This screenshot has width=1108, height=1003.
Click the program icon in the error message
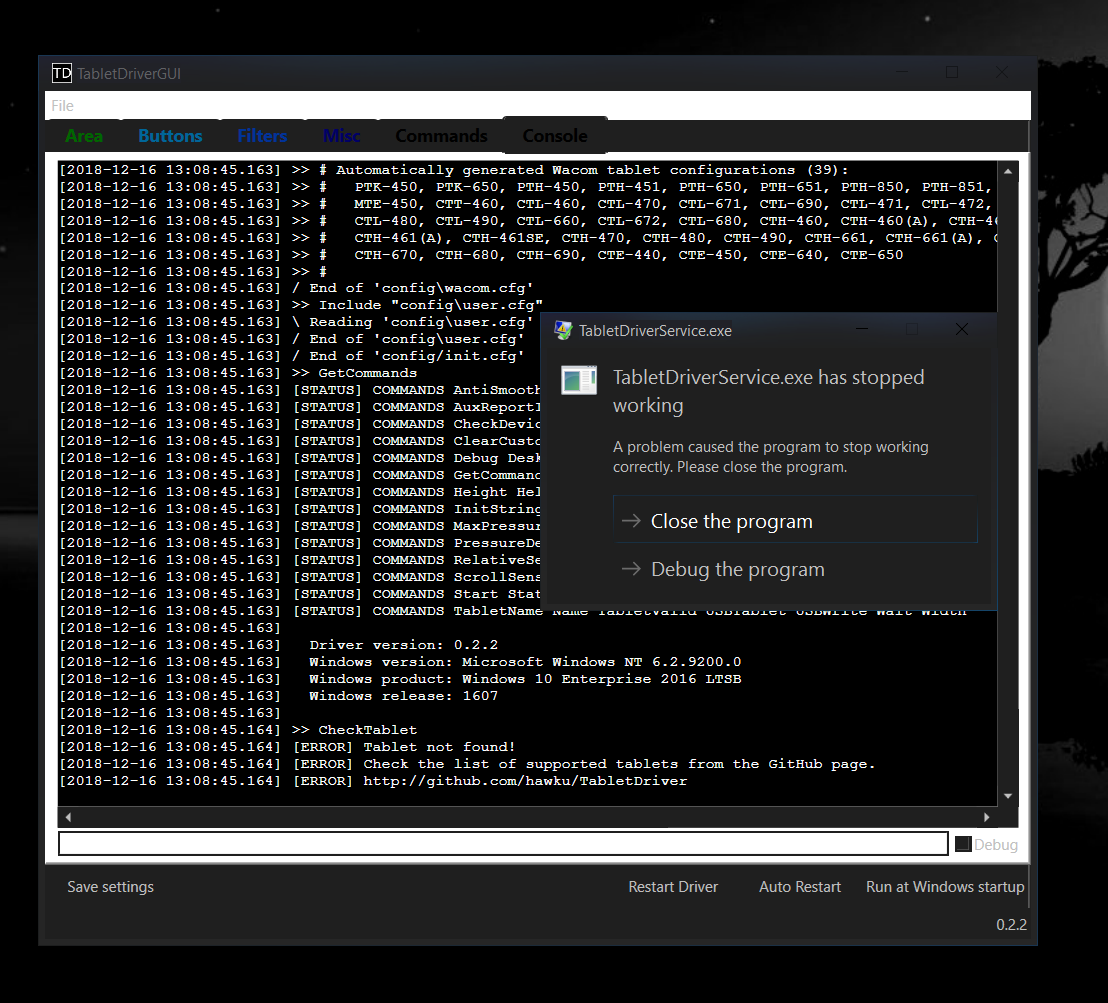point(579,380)
